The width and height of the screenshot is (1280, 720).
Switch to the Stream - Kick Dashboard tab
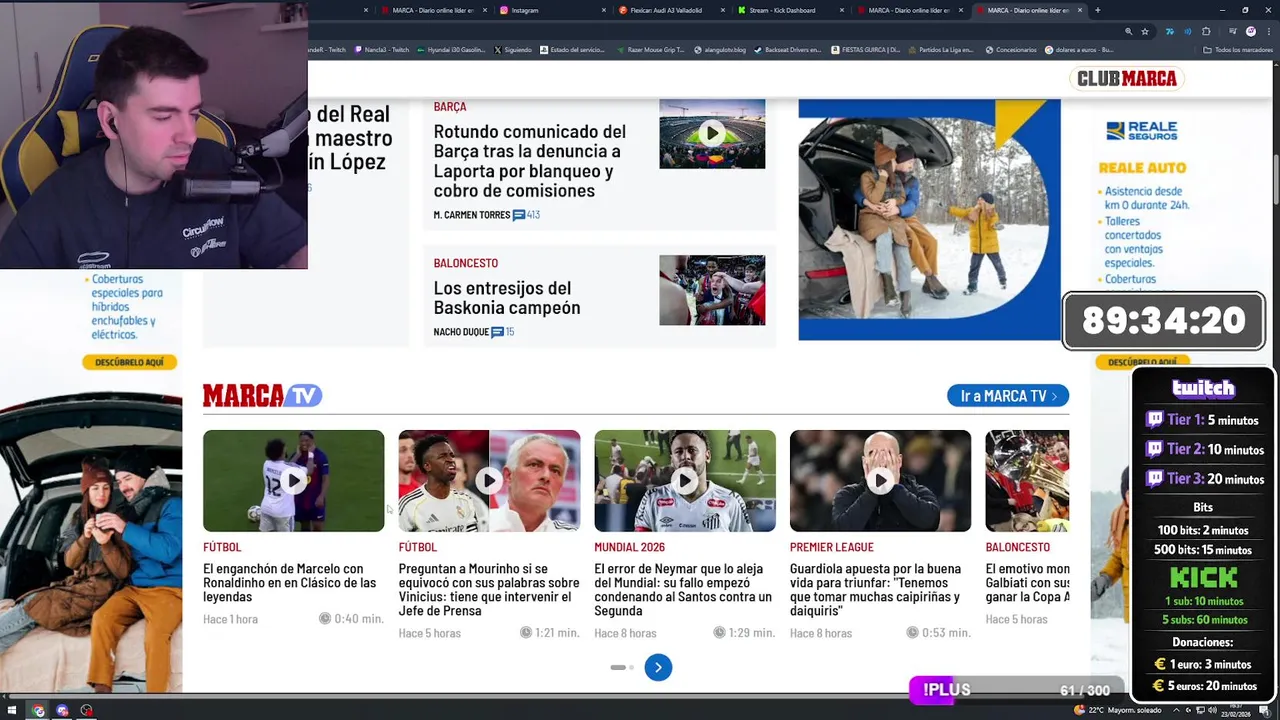pos(791,10)
